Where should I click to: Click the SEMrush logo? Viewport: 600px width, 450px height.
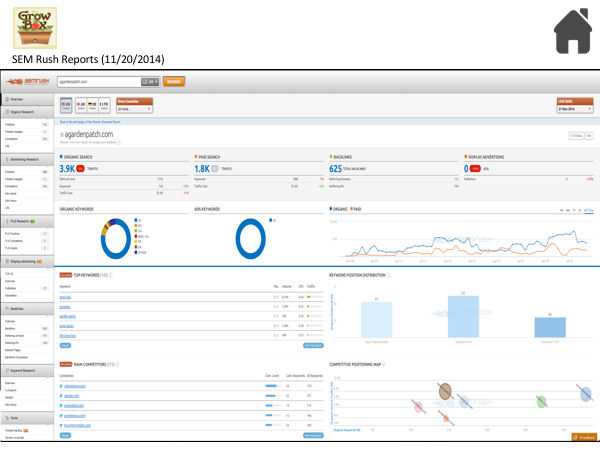click(28, 82)
